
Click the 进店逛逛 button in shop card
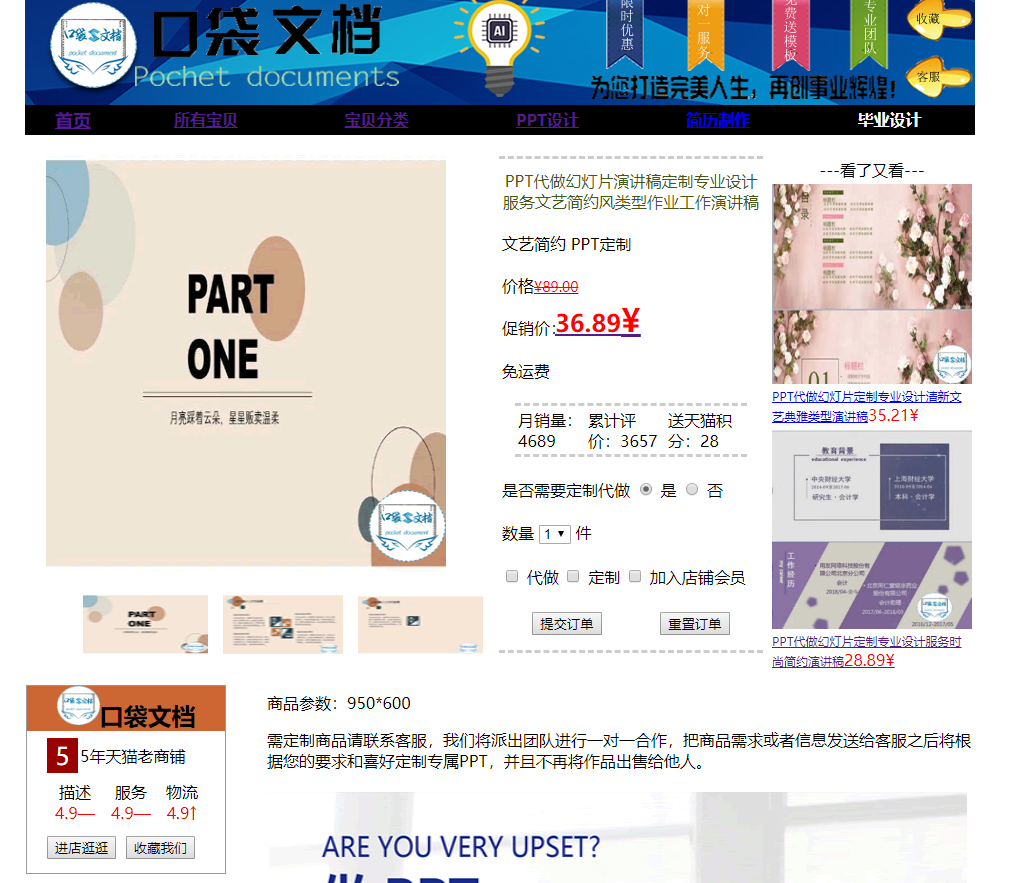(x=81, y=848)
